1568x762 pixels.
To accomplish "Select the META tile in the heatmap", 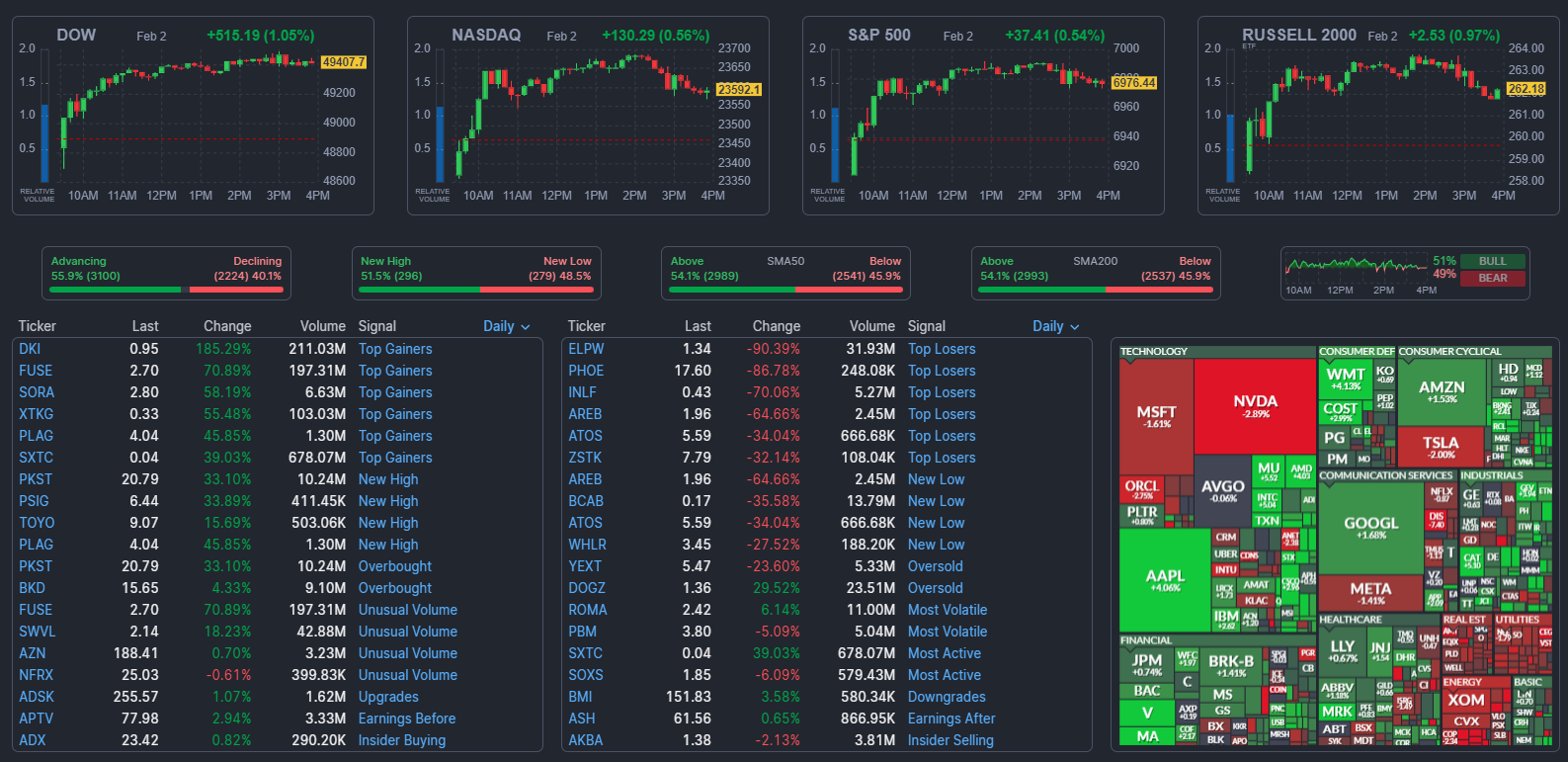I will point(1370,593).
